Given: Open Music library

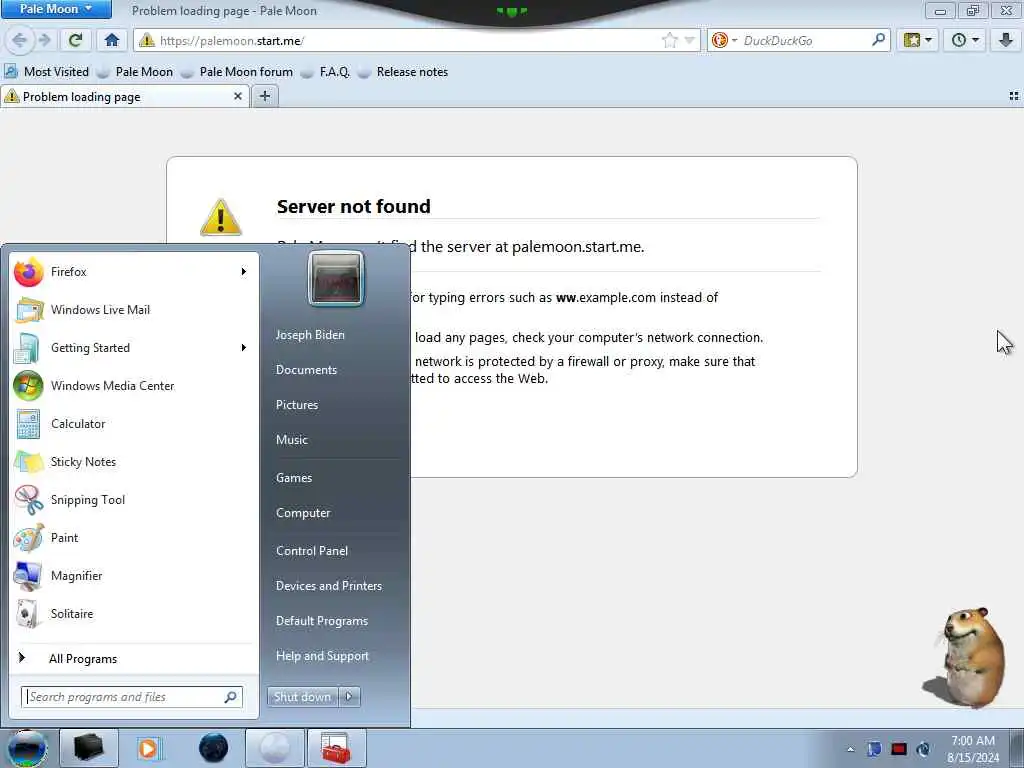Looking at the screenshot, I should [x=292, y=440].
